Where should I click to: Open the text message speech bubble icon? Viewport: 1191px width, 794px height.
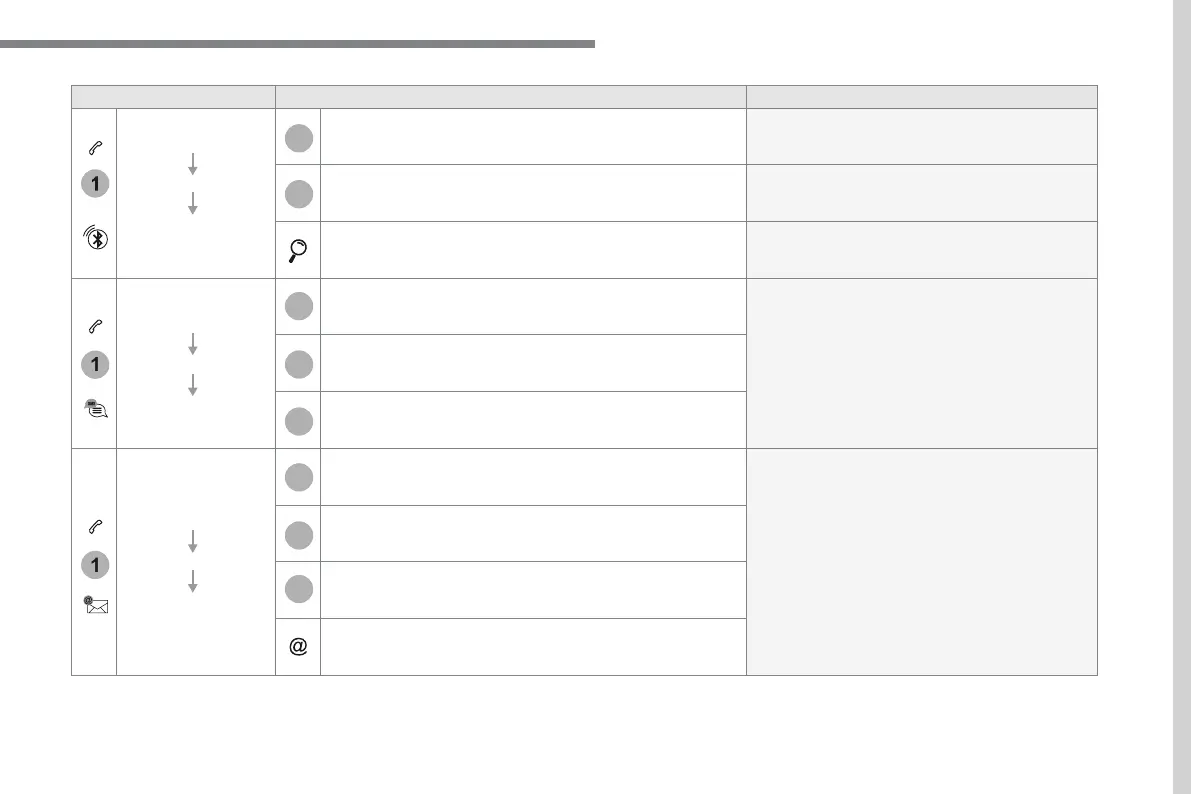tap(94, 408)
